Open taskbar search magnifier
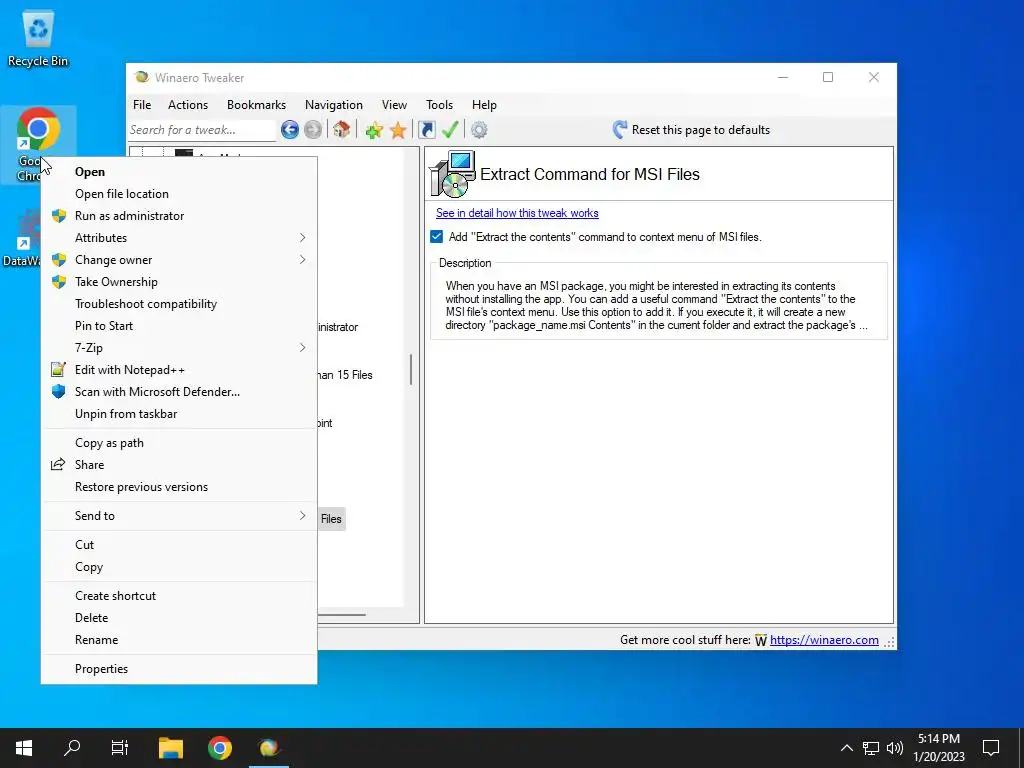The image size is (1024, 768). 72,748
